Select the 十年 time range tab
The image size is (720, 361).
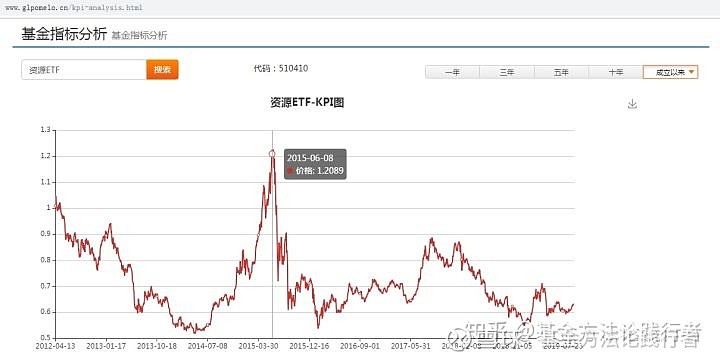tap(616, 72)
